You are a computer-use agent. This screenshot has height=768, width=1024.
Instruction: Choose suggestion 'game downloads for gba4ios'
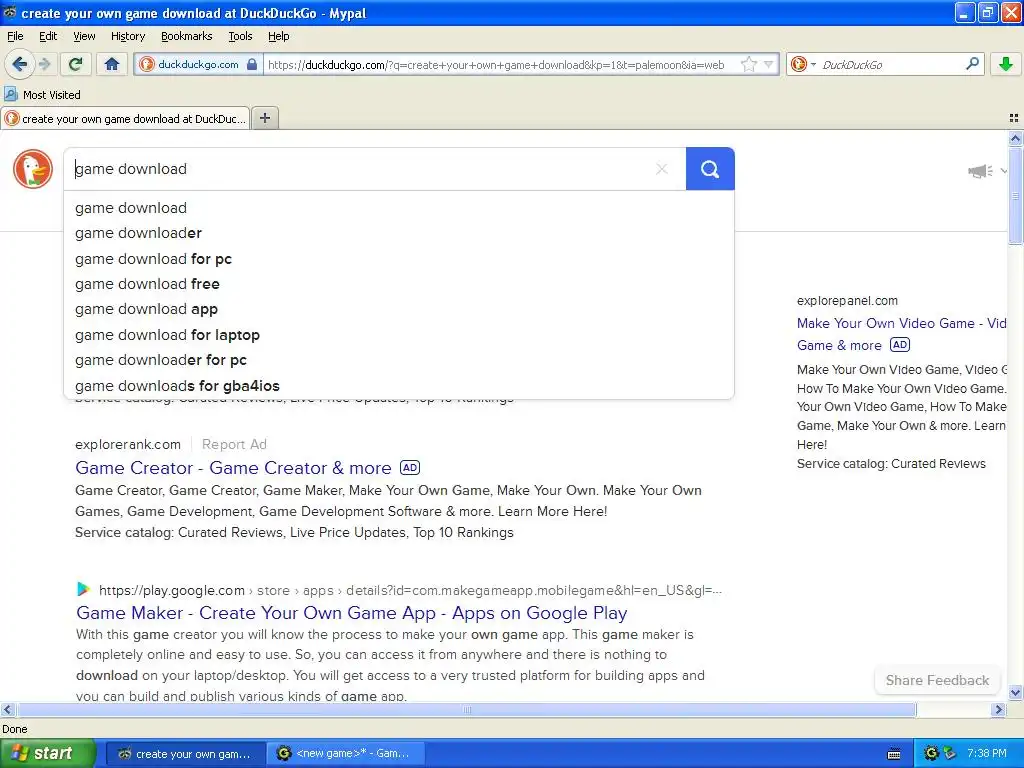click(399, 385)
